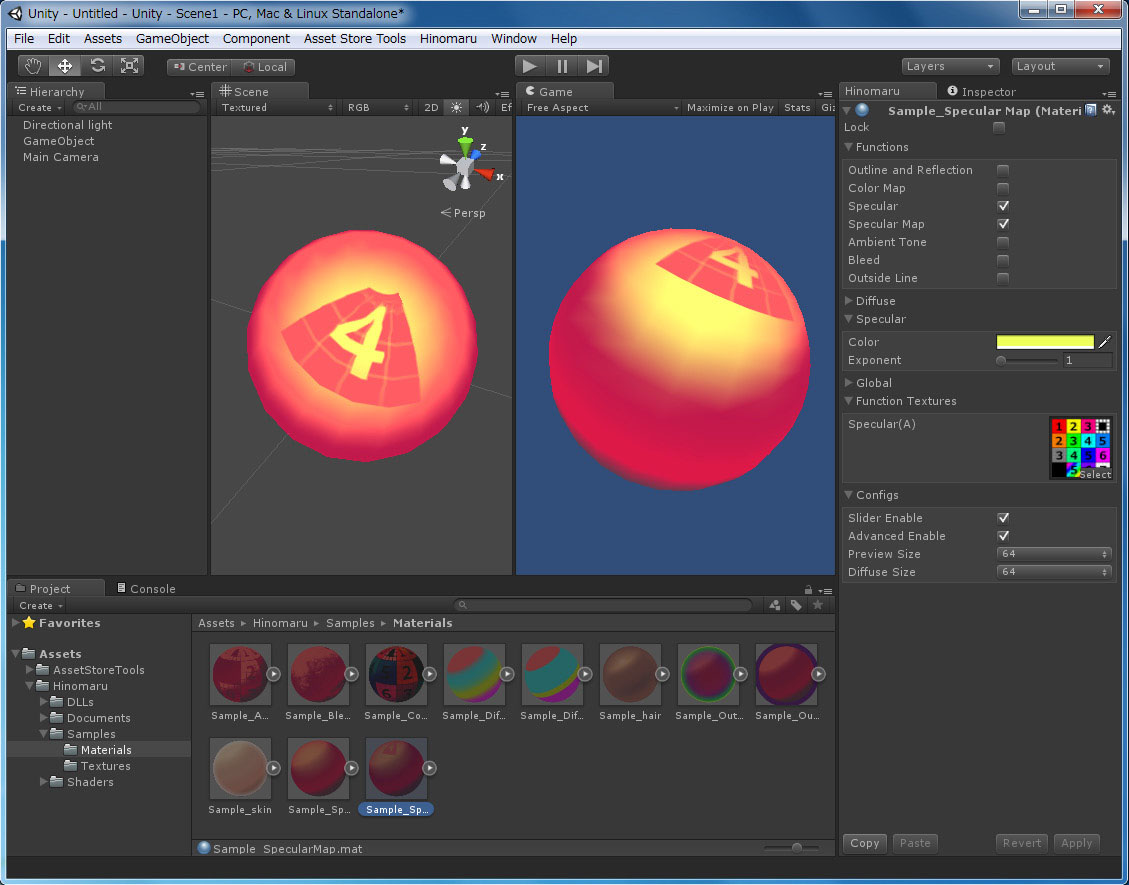Click Maximize on Play

click(730, 107)
